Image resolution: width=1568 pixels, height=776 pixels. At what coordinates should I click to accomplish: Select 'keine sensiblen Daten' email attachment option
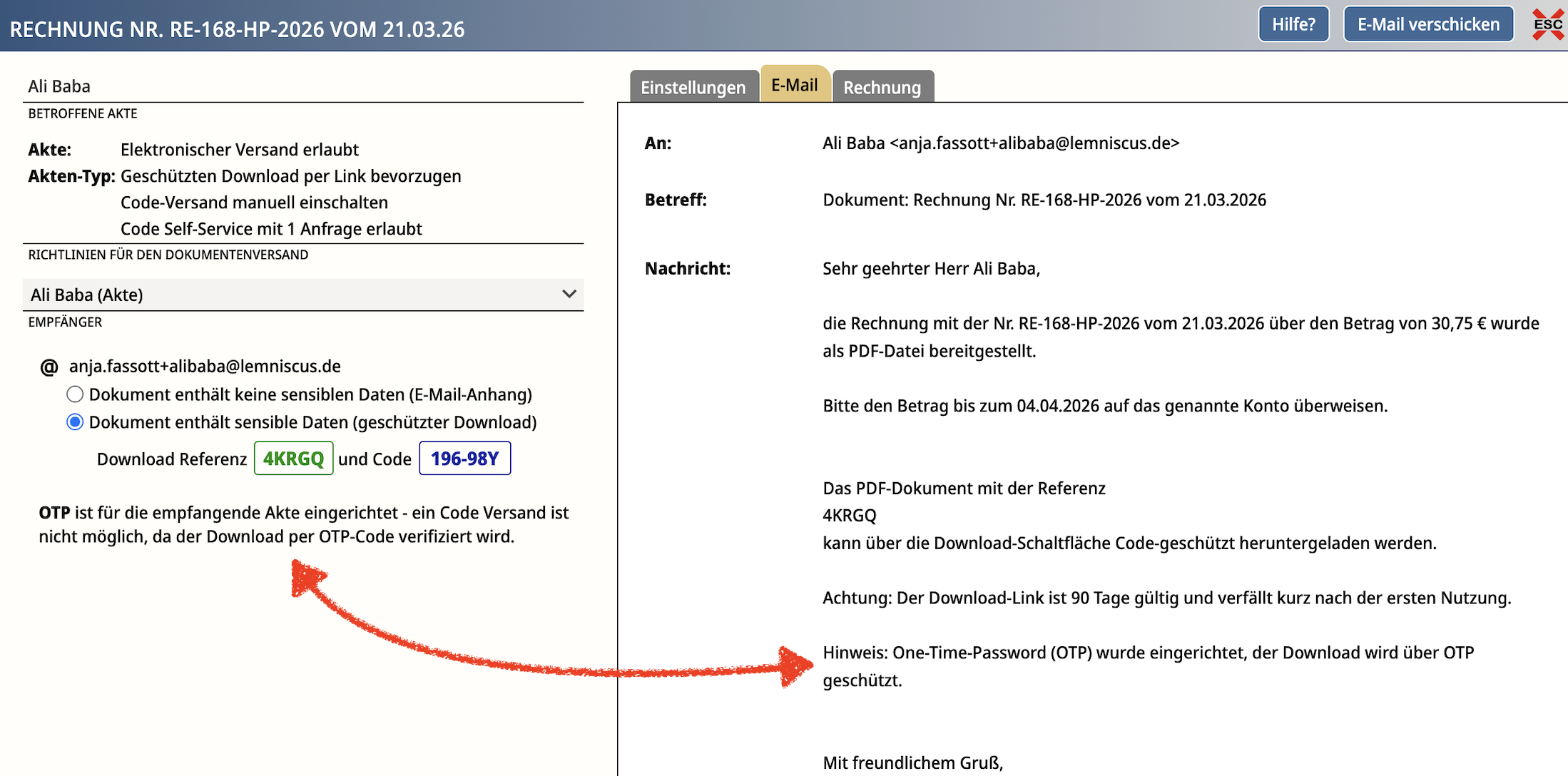tap(75, 394)
